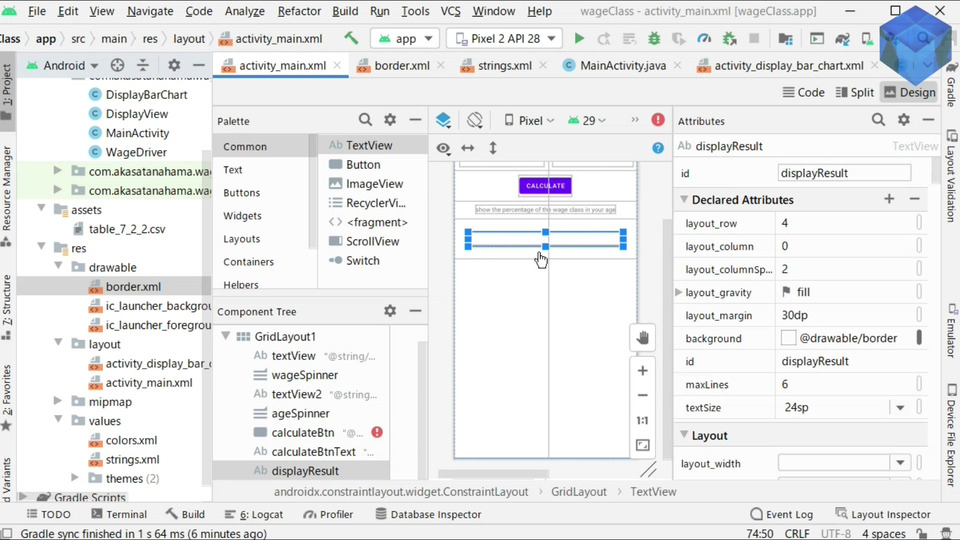960x540 pixels.
Task: Open the Analyze menu
Action: [x=244, y=11]
